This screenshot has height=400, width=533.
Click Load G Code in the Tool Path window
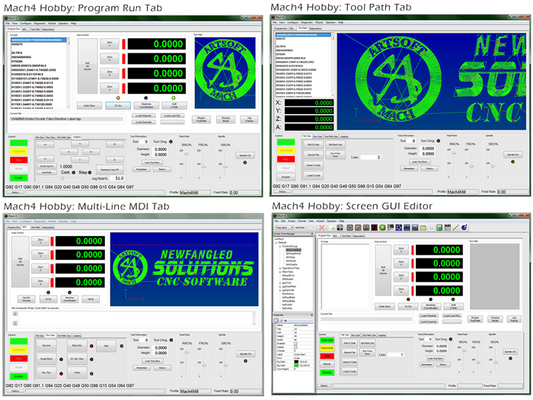(x=313, y=175)
